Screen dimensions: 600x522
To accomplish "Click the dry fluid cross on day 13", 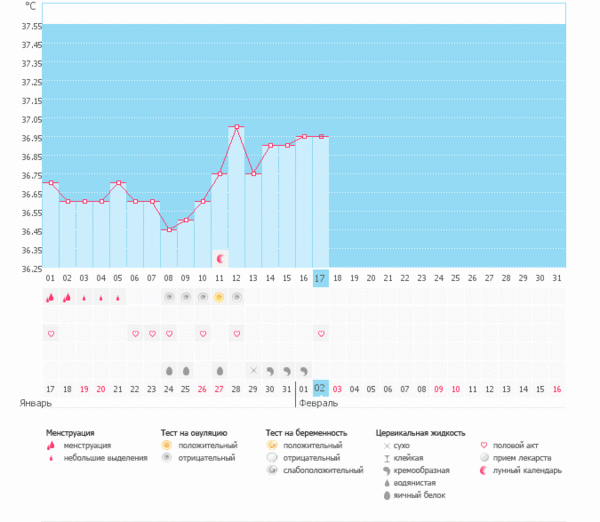I will [x=253, y=370].
